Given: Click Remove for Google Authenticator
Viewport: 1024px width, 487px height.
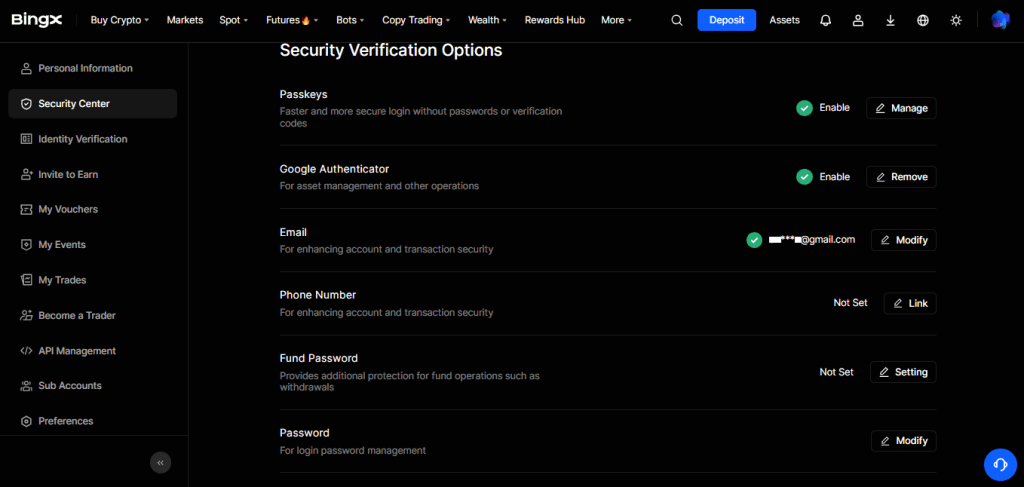Looking at the screenshot, I should pos(901,177).
